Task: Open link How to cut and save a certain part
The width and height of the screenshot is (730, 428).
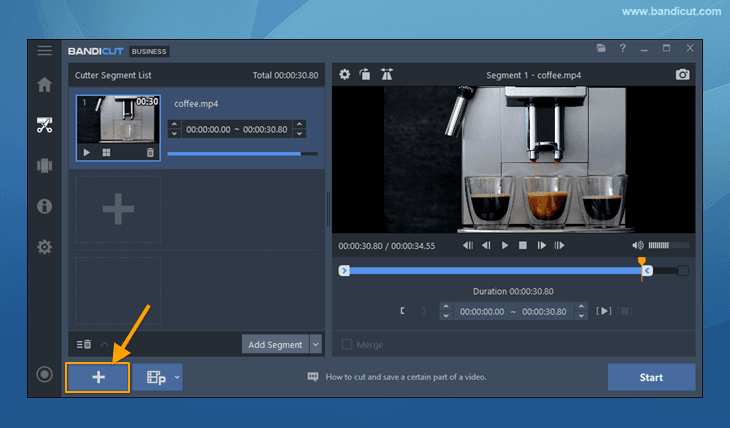Action: 406,377
